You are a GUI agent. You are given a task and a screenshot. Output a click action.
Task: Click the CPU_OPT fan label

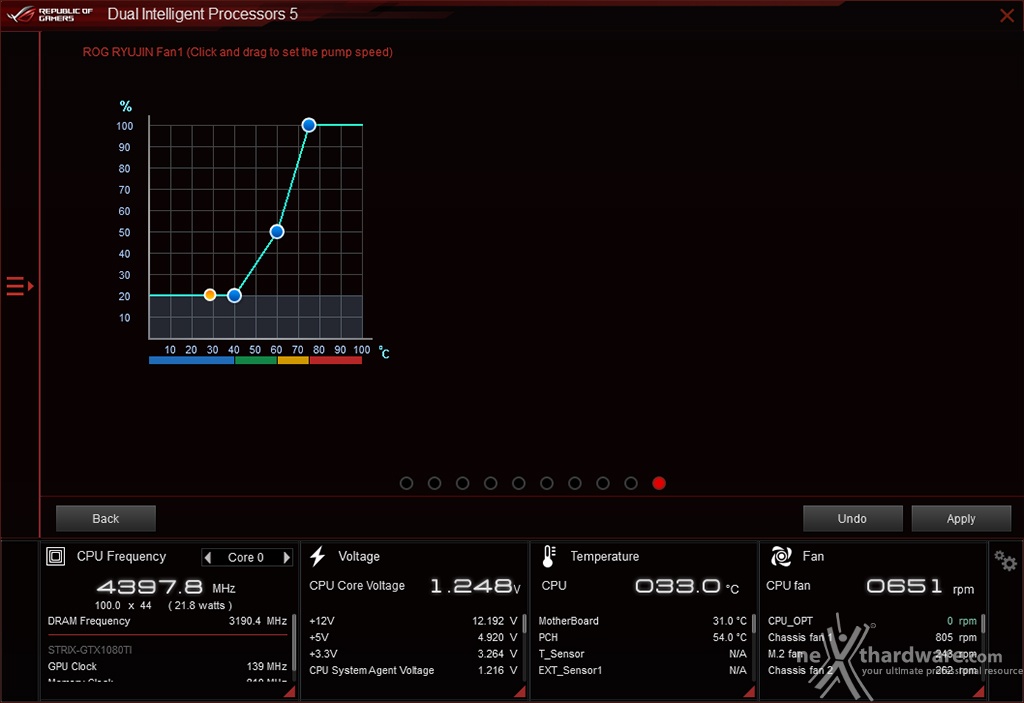(790, 621)
